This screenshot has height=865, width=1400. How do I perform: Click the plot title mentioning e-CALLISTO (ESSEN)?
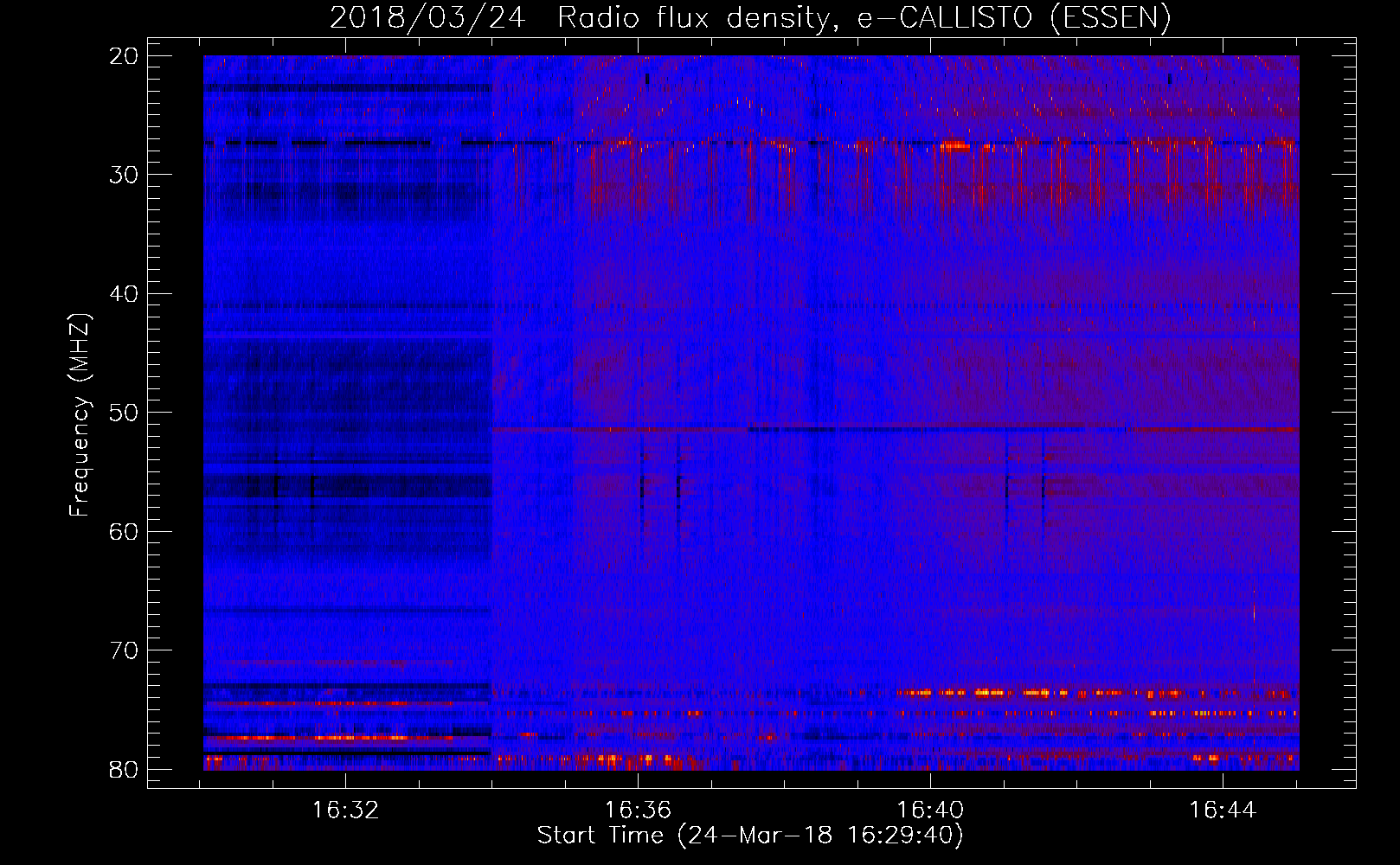pos(750,17)
